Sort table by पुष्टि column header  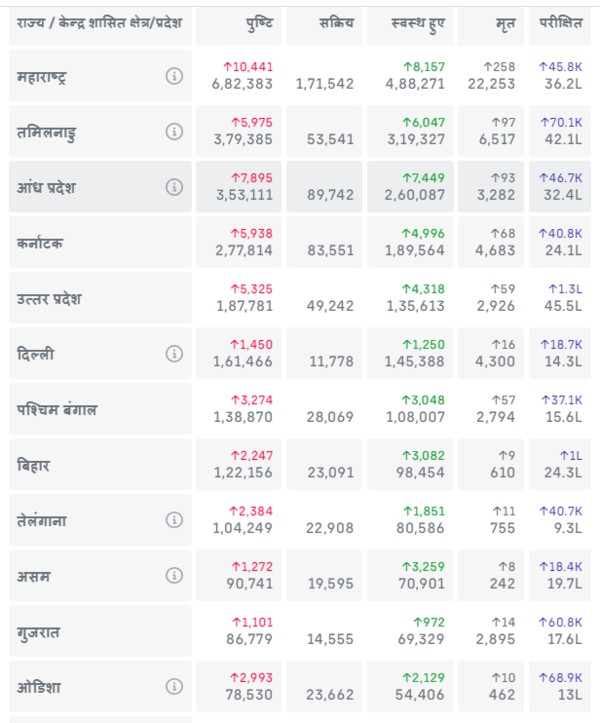(257, 23)
